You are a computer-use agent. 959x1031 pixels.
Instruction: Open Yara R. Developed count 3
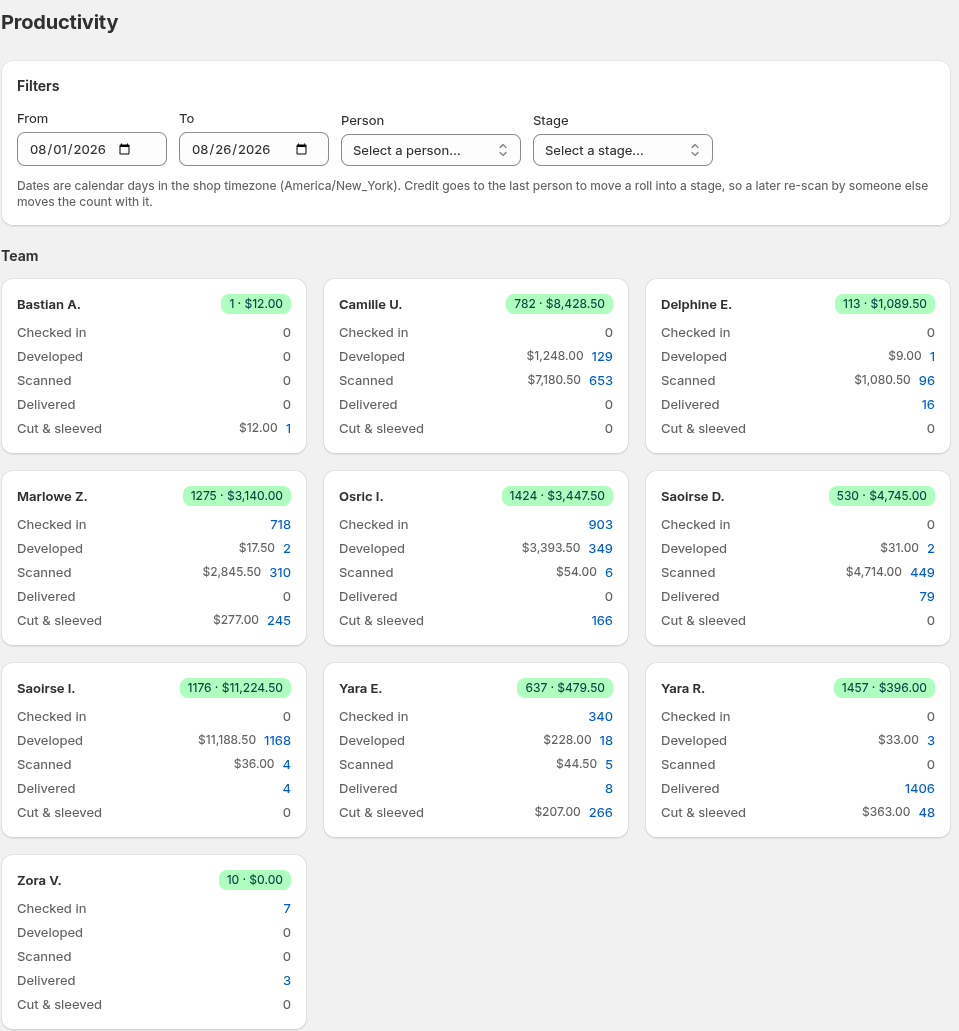point(931,740)
